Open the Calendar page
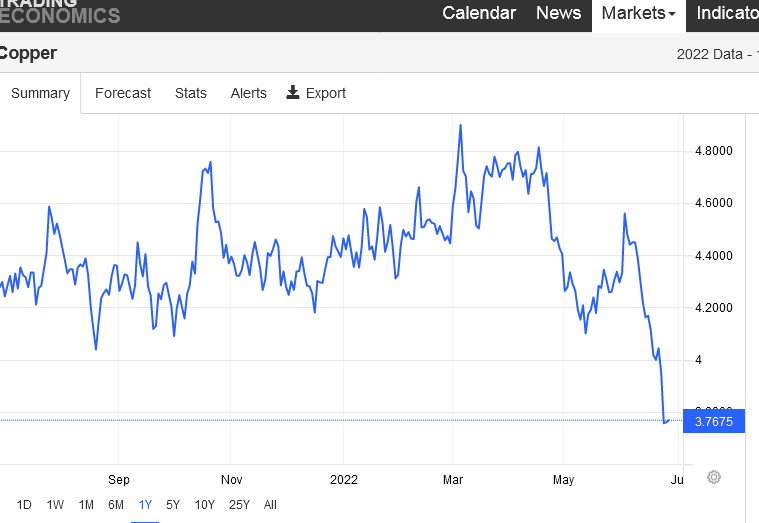Viewport: 759px width, 523px height. (x=479, y=13)
